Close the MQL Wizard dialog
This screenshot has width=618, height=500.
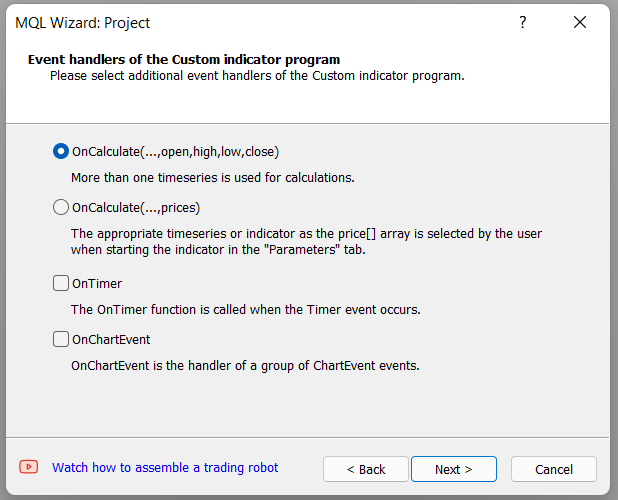580,22
